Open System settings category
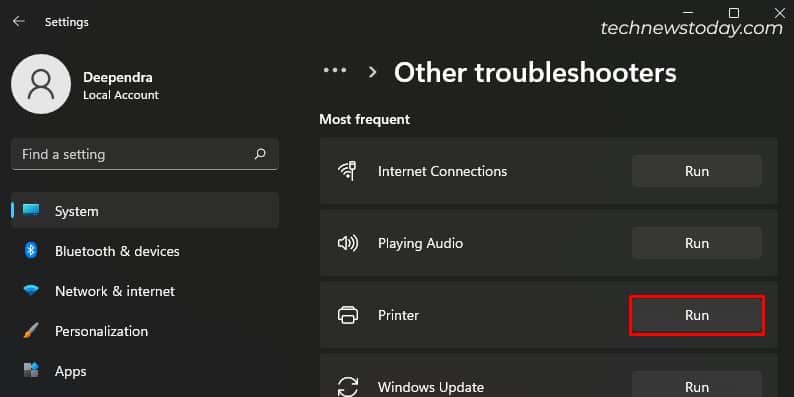 [x=145, y=211]
